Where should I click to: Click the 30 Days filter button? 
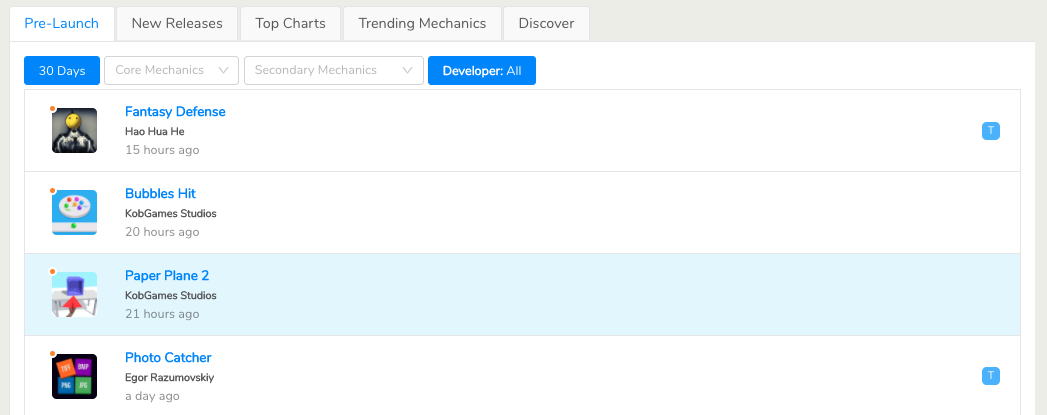pyautogui.click(x=62, y=71)
